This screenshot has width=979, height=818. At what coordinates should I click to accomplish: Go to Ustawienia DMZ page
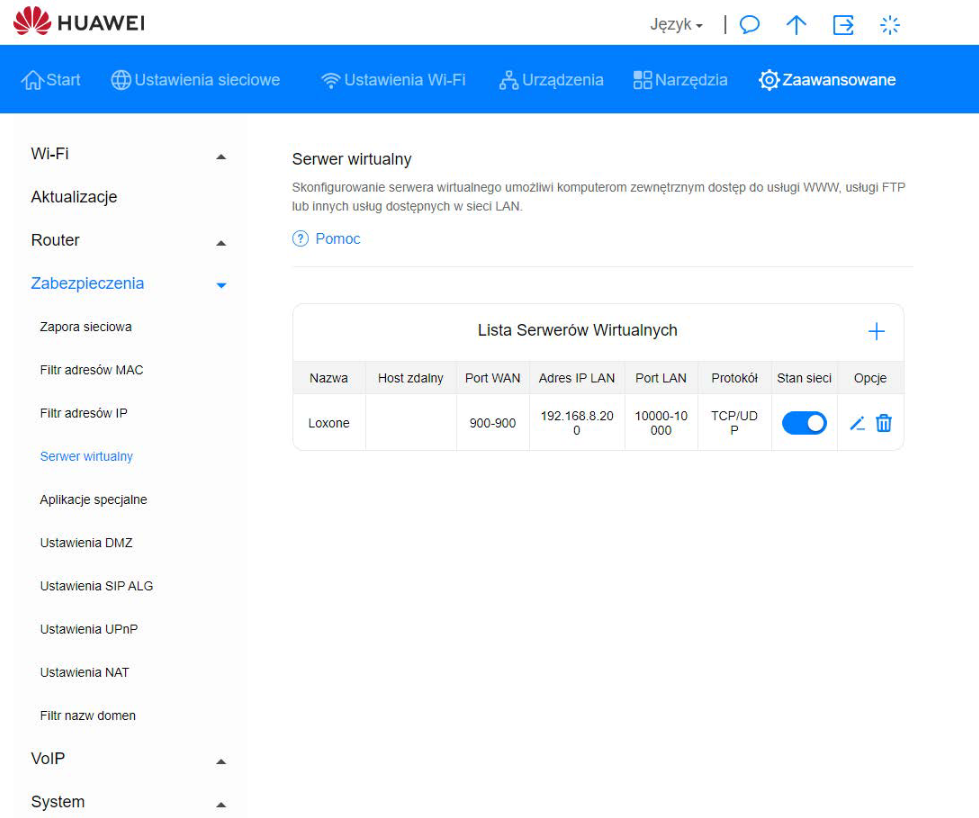point(86,543)
